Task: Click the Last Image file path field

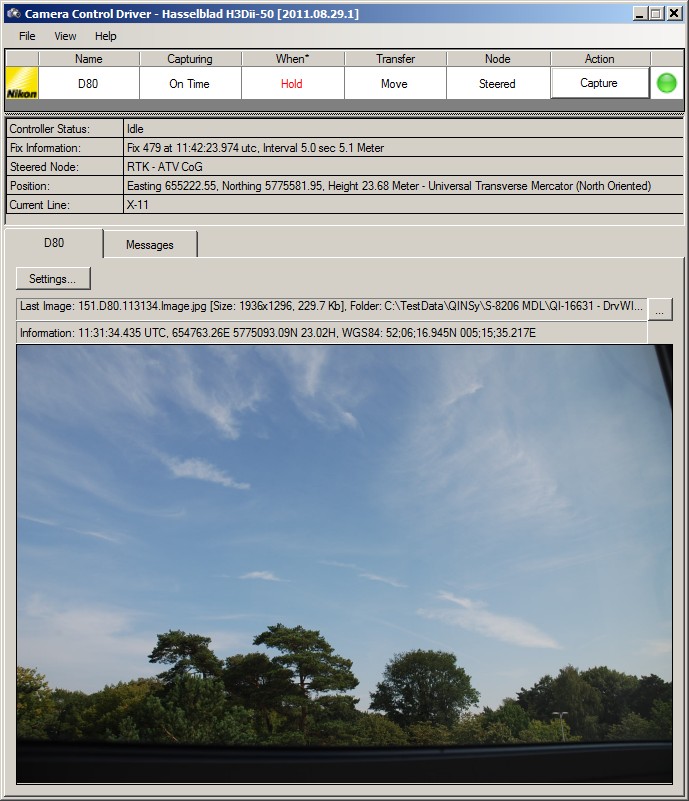Action: tap(331, 307)
